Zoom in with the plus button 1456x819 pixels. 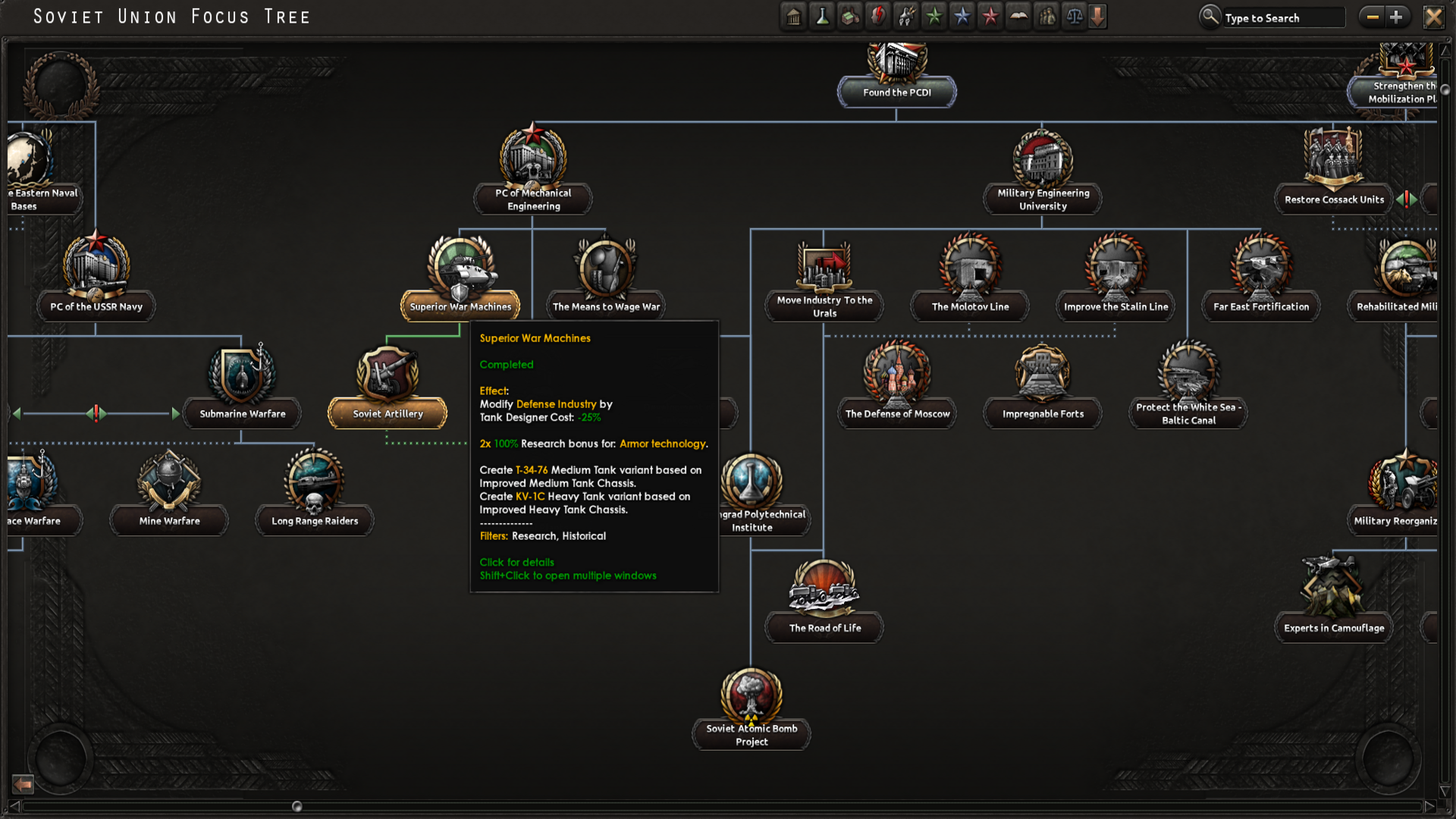coord(1396,17)
